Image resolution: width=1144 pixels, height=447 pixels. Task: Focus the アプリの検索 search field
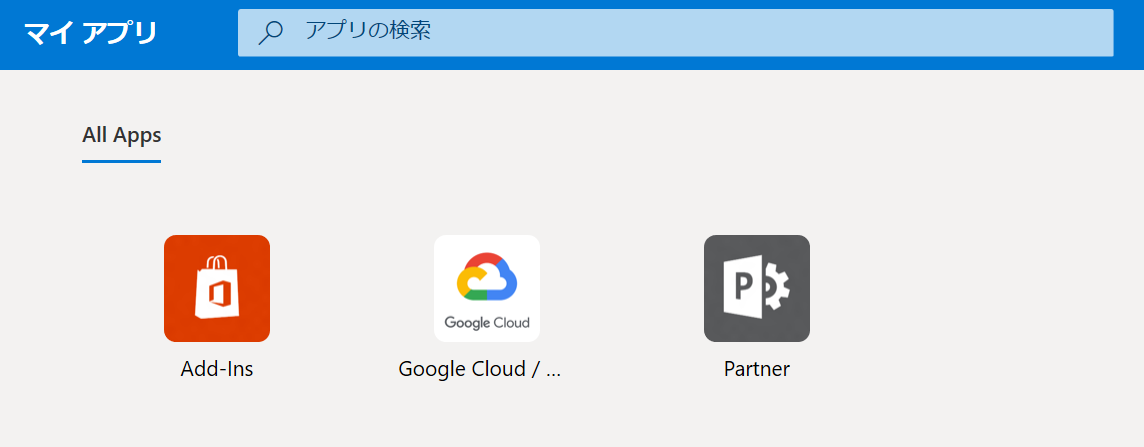pos(675,33)
